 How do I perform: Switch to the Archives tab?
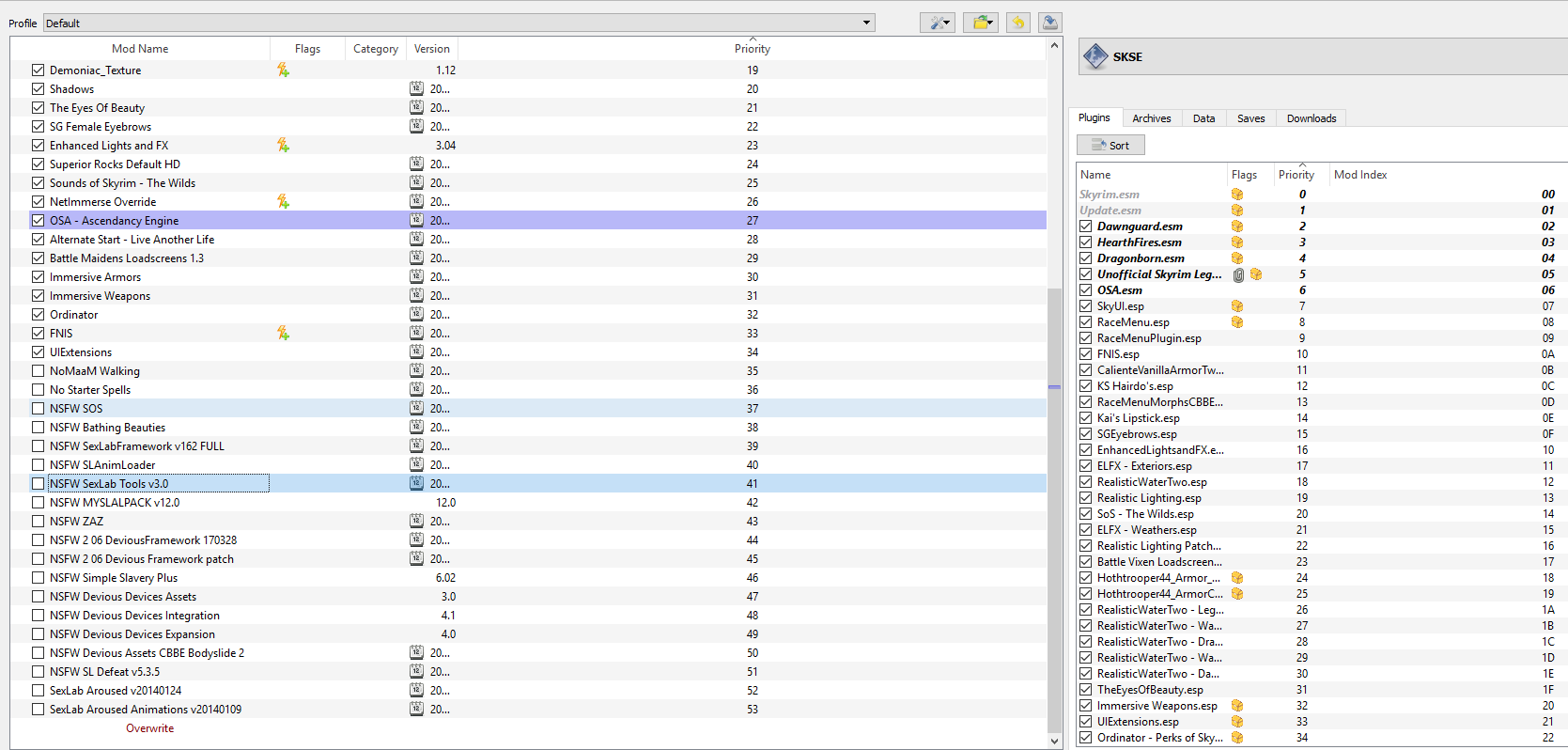1152,118
